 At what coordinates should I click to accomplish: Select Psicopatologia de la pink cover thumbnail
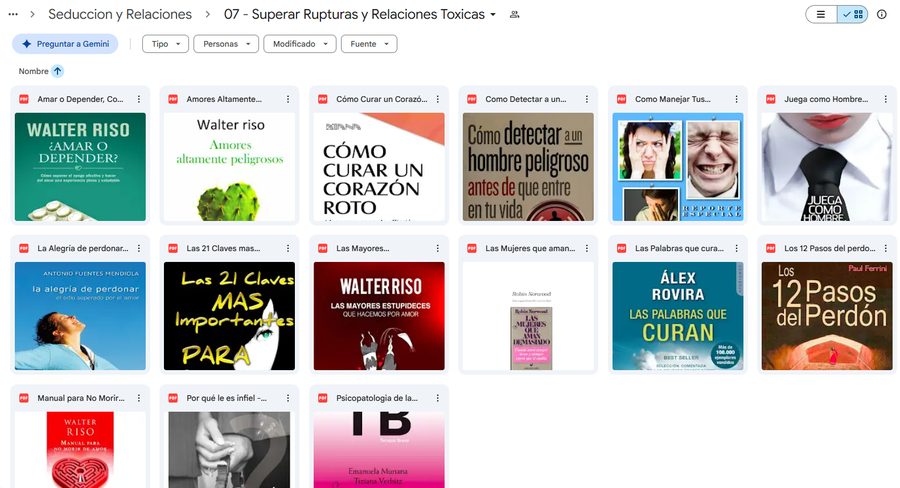379,450
